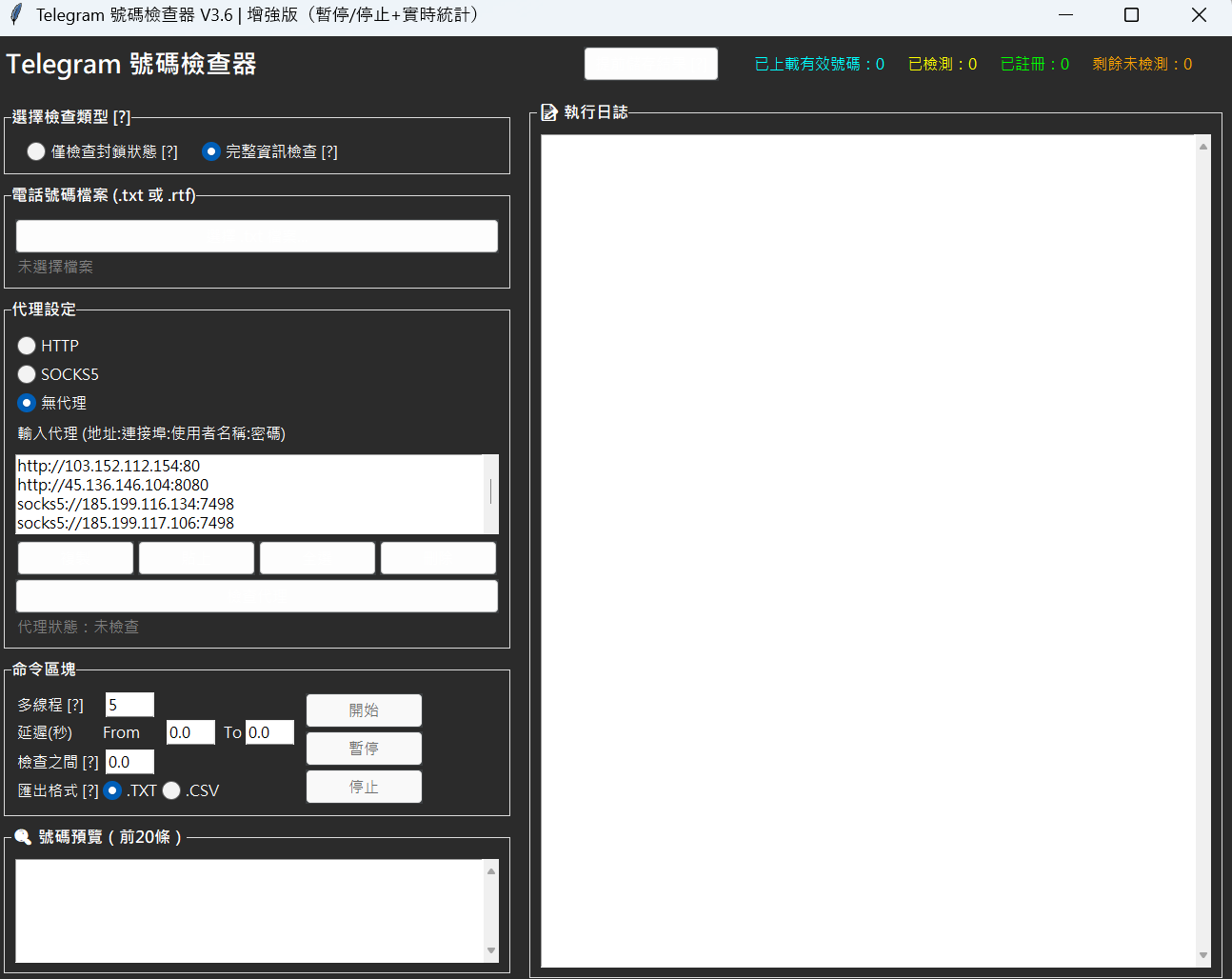Screen dimensions: 1232x979
Task: Switch export format to .CSV
Action: coord(171,790)
